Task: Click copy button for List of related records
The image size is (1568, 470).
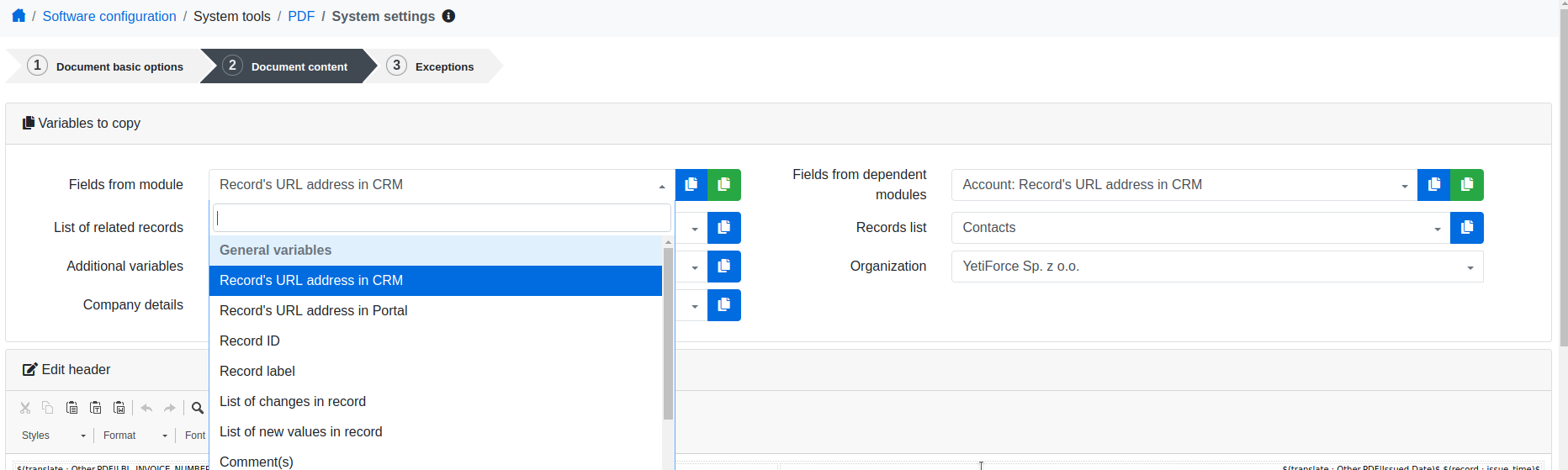Action: (724, 228)
